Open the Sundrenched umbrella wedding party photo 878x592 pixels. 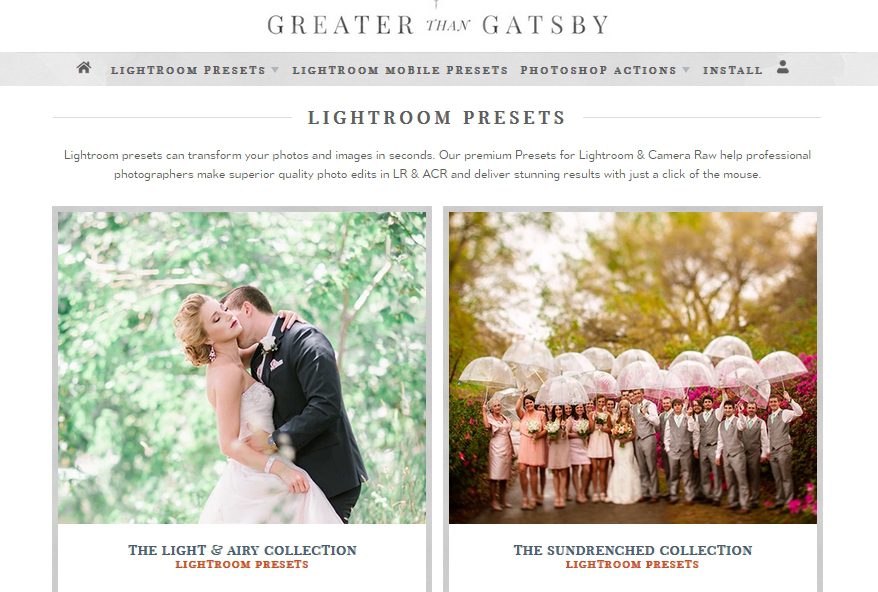pos(633,367)
